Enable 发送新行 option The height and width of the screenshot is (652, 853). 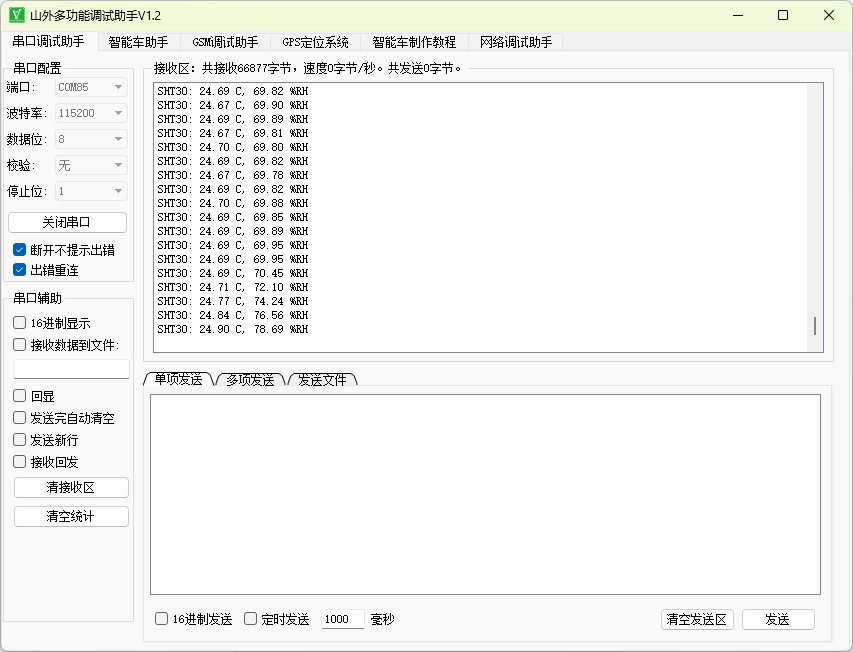point(20,439)
